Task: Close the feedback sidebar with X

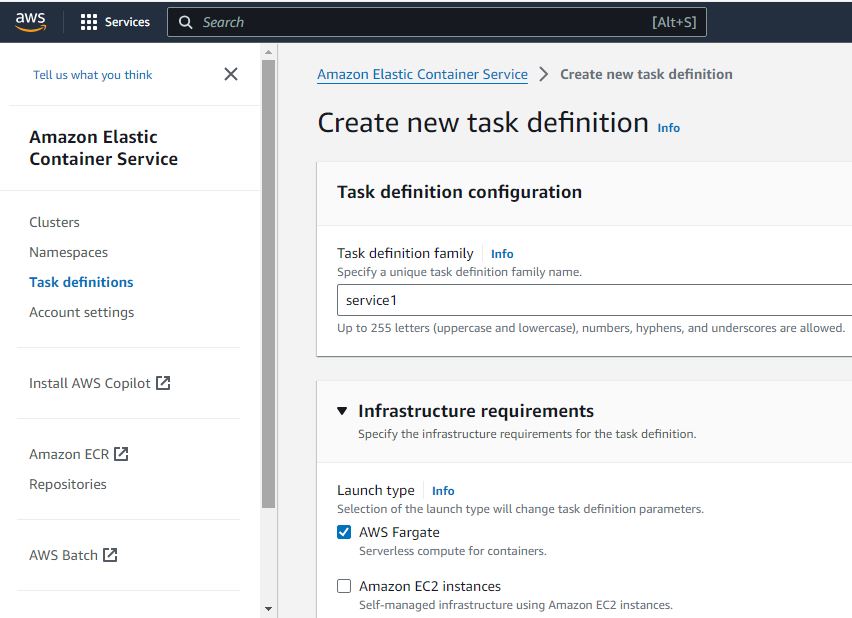Action: point(231,74)
